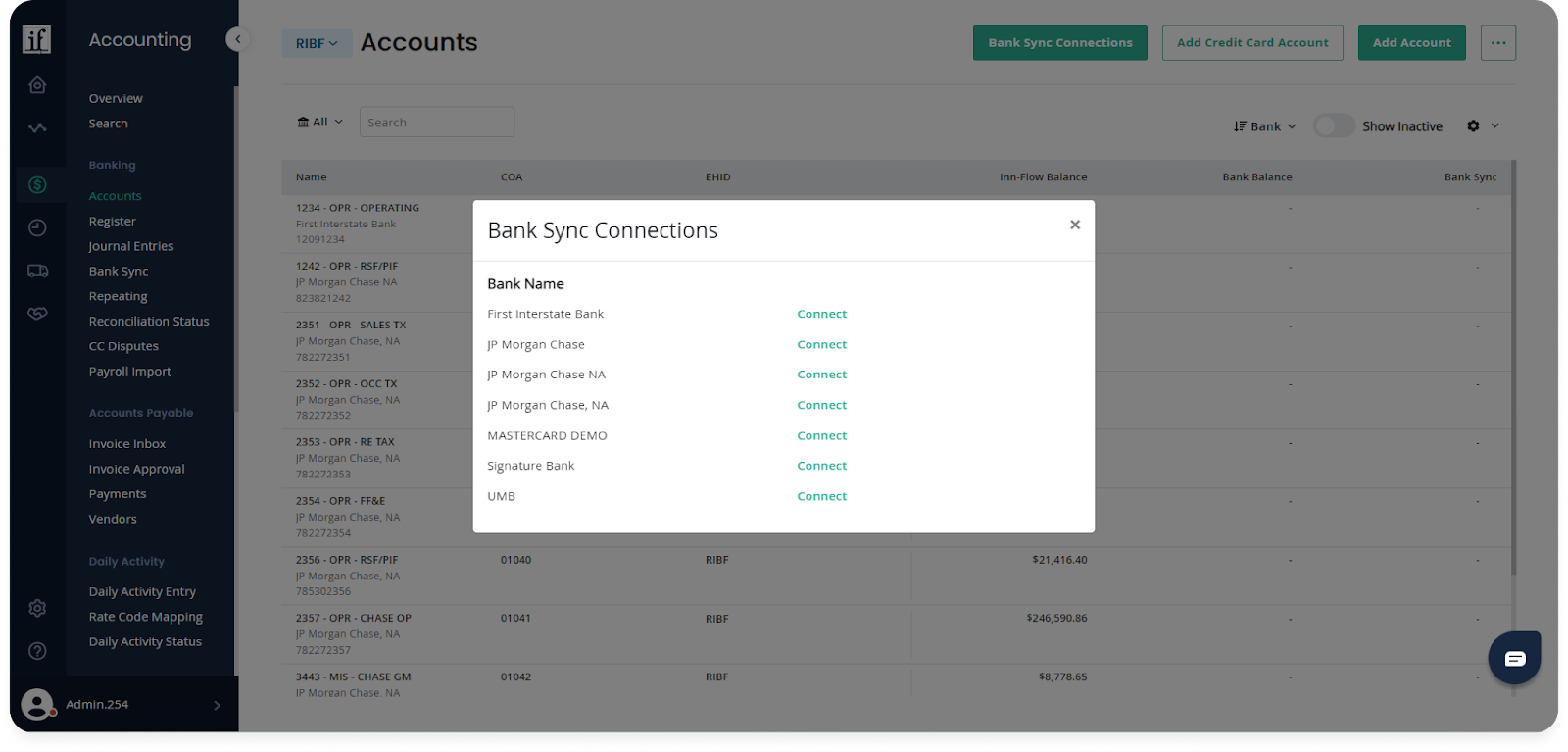Click the clock icon in left rail

37,227
